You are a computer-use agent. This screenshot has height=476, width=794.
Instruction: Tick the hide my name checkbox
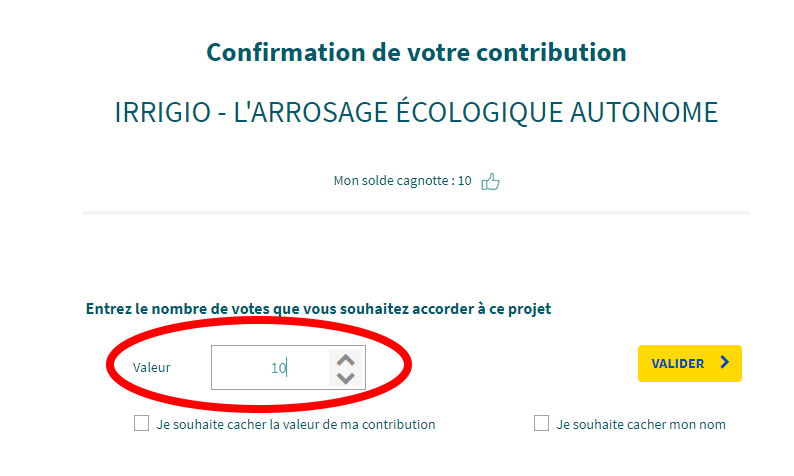click(x=541, y=423)
